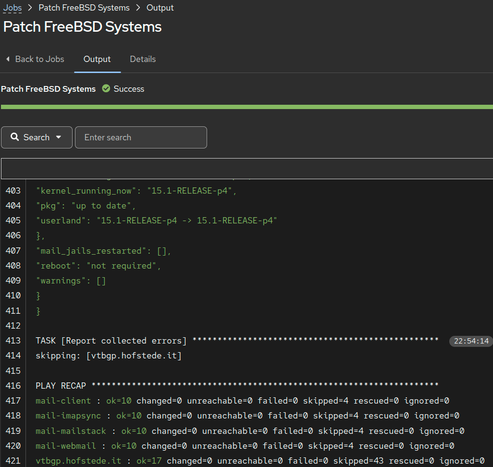
Task: Switch to the Details tab
Action: click(x=143, y=59)
